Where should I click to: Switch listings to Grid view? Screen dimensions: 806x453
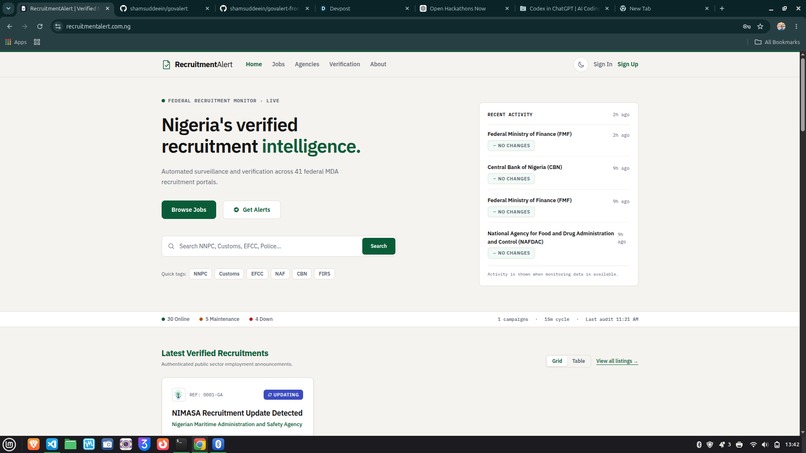pyautogui.click(x=557, y=361)
